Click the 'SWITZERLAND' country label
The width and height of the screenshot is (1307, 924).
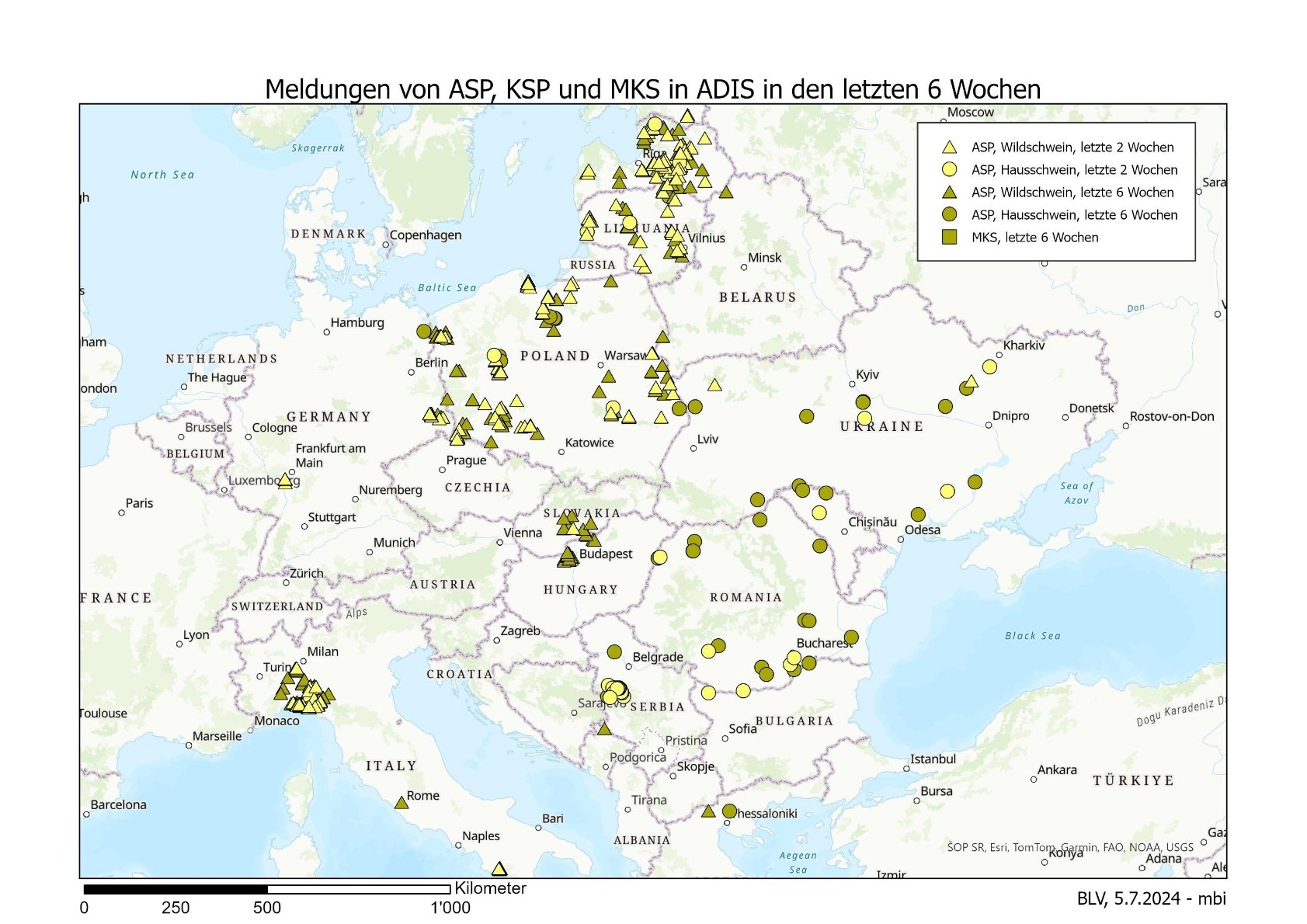(x=277, y=606)
